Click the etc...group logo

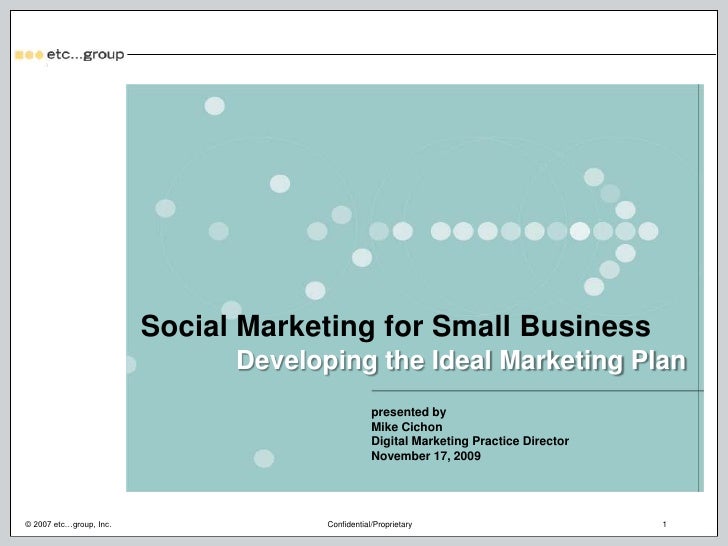(x=70, y=55)
